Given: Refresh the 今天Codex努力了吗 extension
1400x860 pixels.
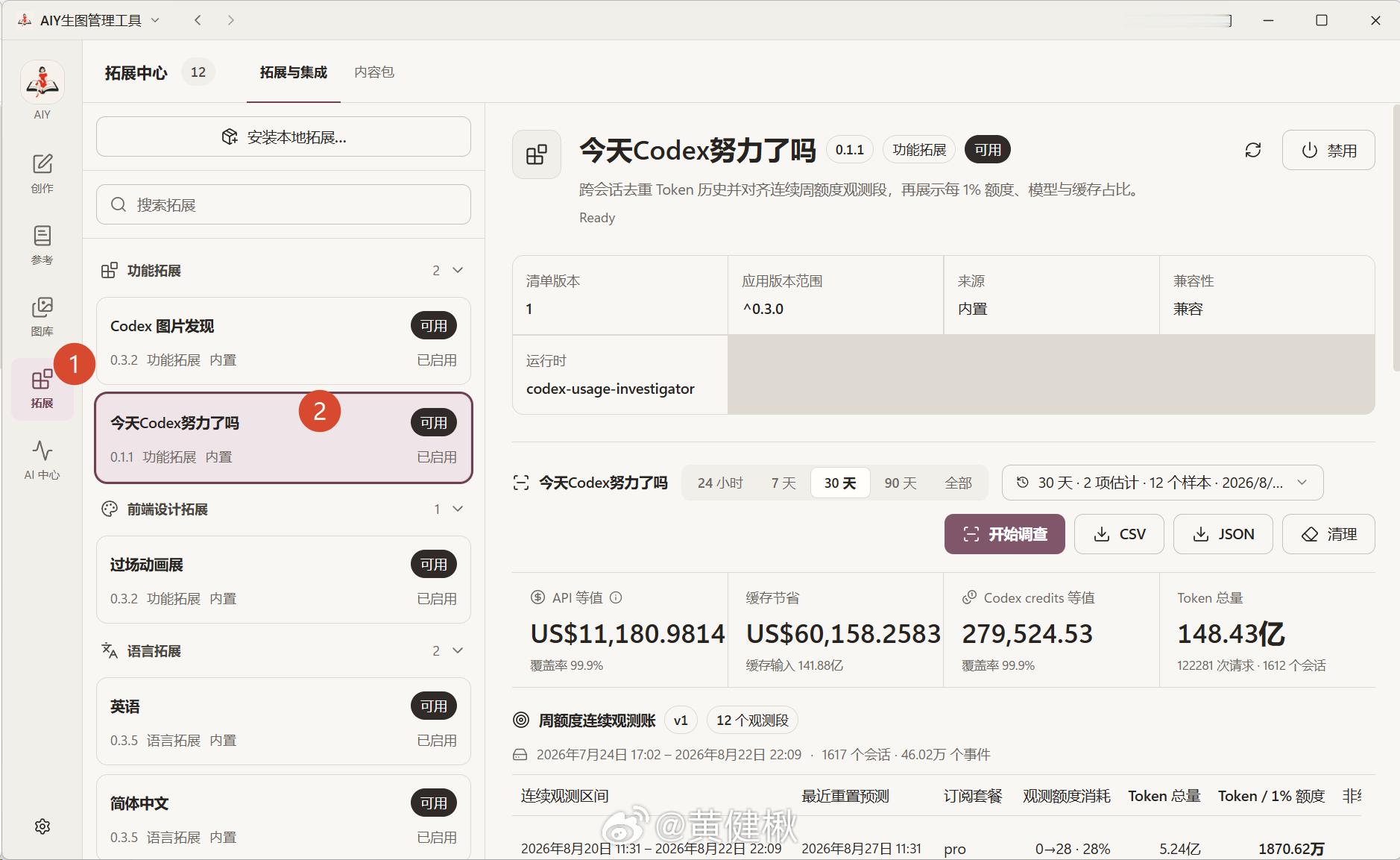Looking at the screenshot, I should coord(1253,150).
